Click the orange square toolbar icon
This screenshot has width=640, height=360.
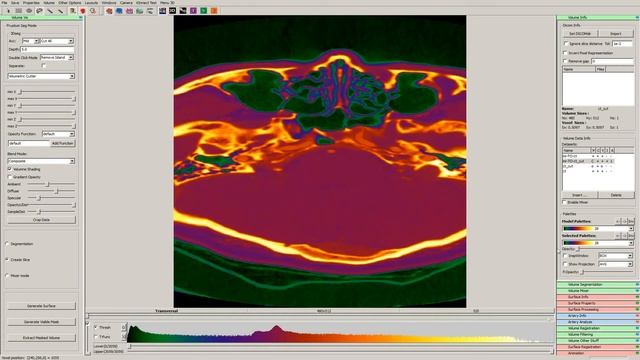pos(214,11)
